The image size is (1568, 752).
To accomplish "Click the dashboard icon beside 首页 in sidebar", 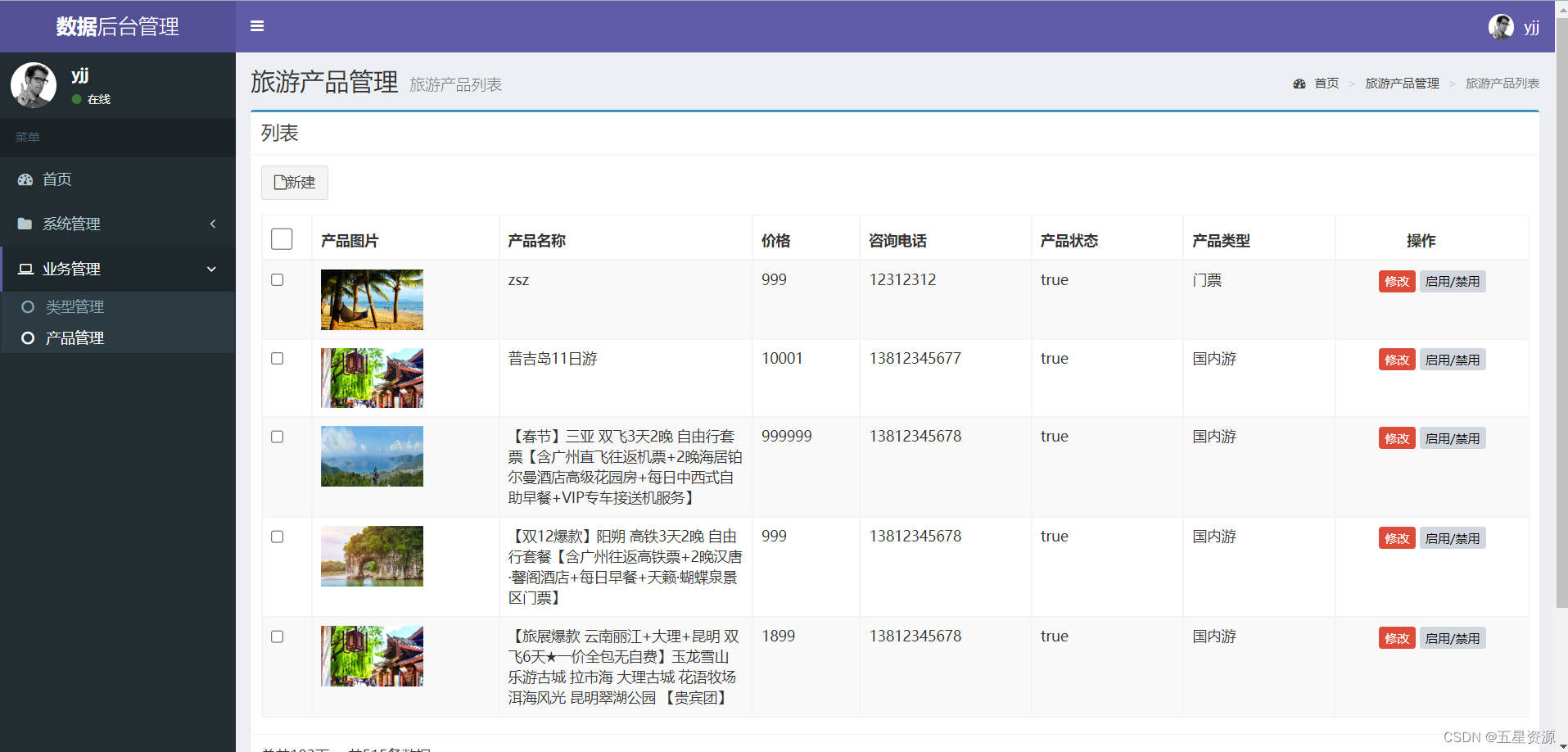I will pyautogui.click(x=25, y=179).
